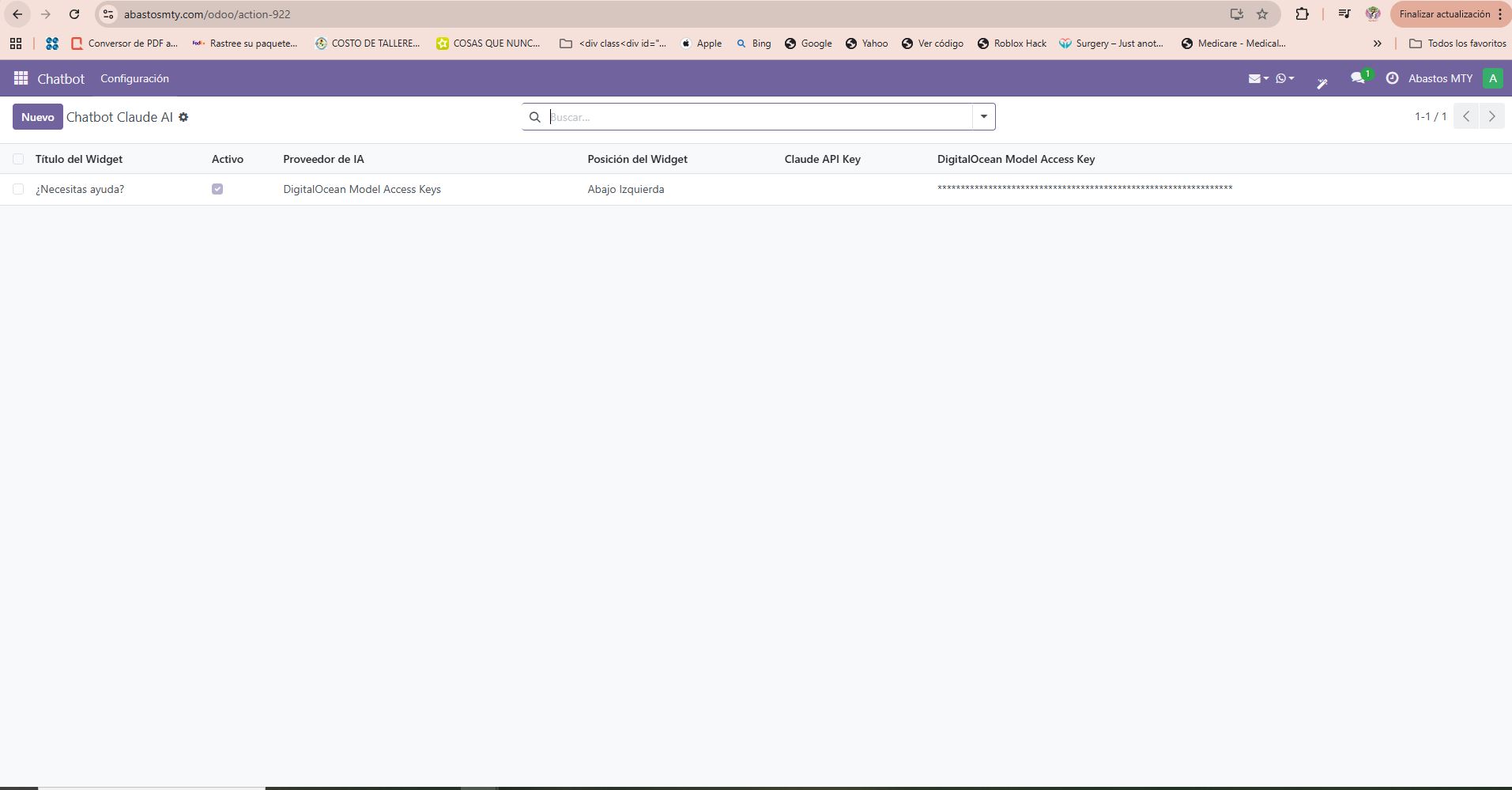Open activities via the clock icon
The height and width of the screenshot is (790, 1512).
[x=1392, y=78]
